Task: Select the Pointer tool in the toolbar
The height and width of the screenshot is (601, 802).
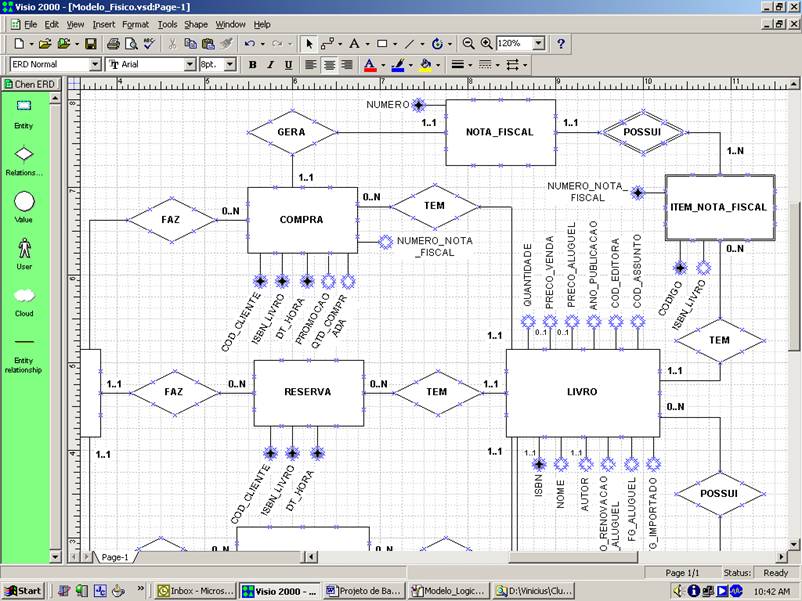Action: click(307, 44)
